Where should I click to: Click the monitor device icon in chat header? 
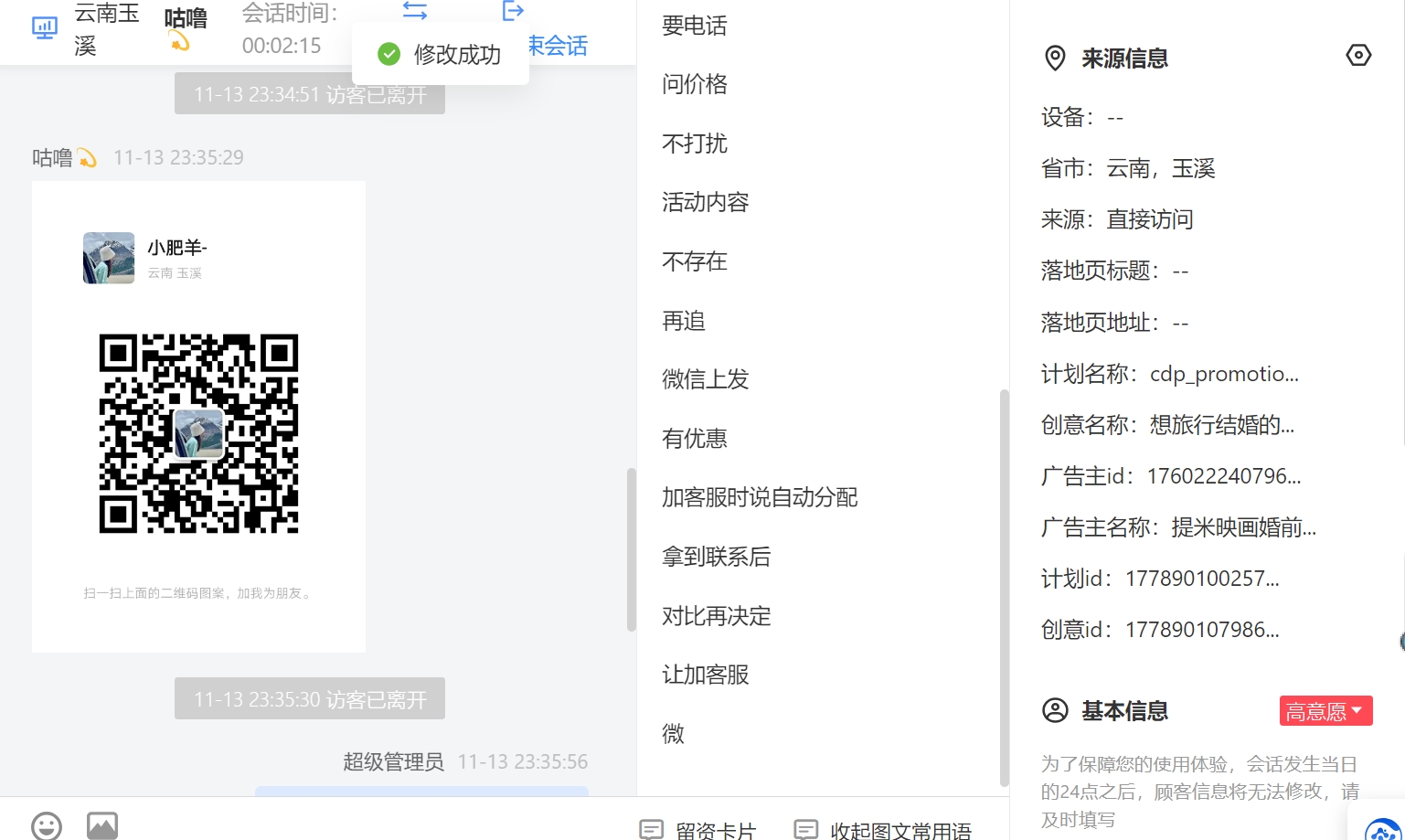[x=45, y=27]
